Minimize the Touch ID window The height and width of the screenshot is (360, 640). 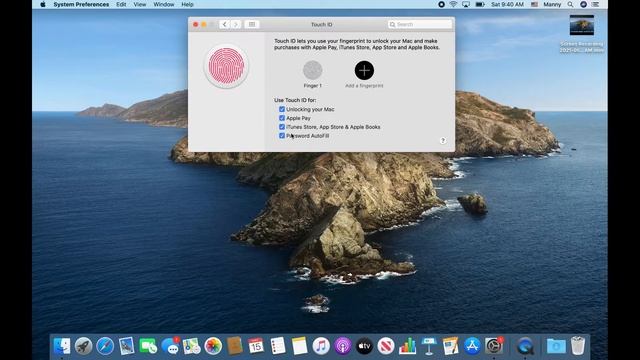click(x=204, y=24)
